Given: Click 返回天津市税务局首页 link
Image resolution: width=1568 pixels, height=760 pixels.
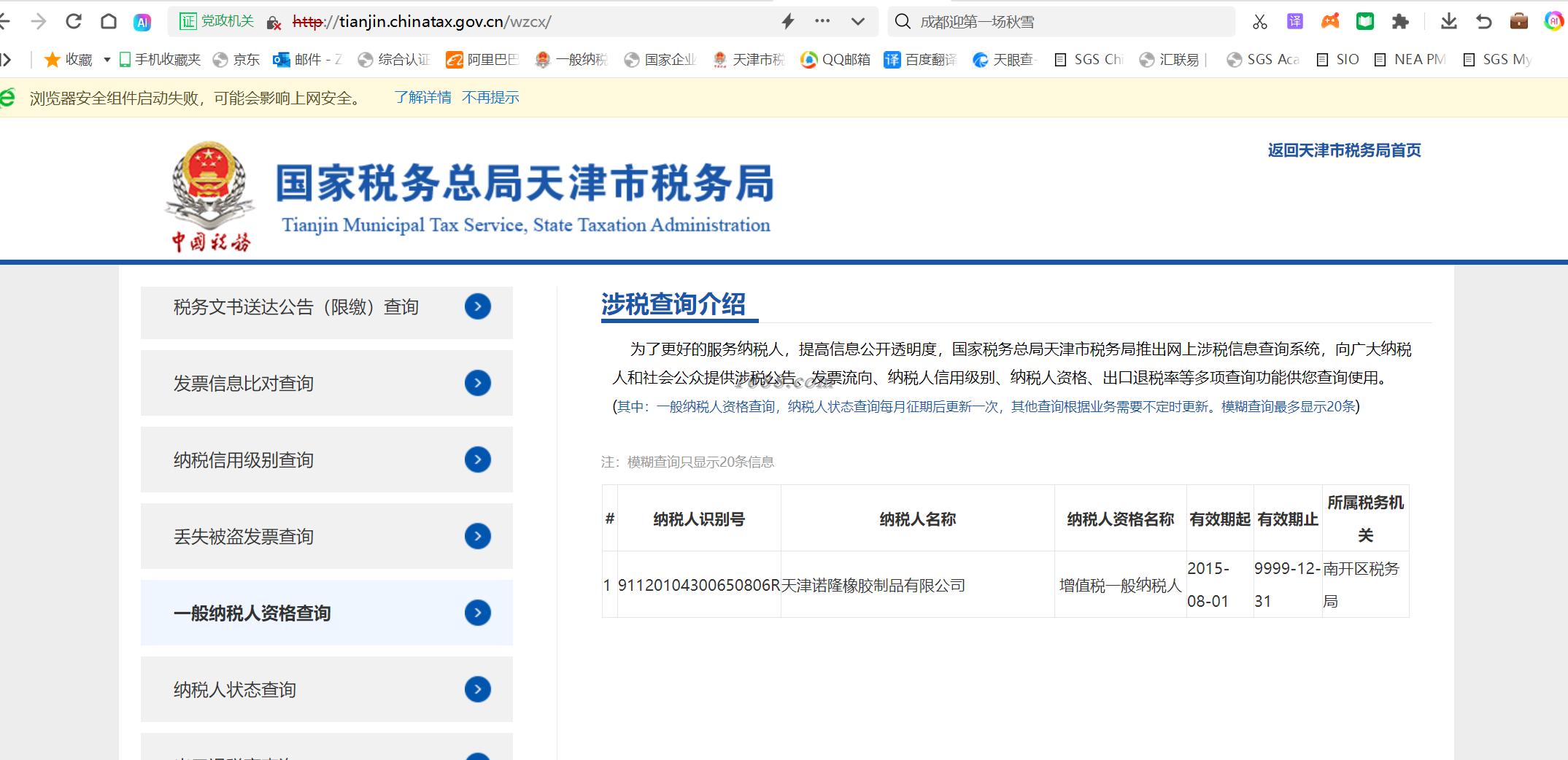Looking at the screenshot, I should [x=1344, y=150].
